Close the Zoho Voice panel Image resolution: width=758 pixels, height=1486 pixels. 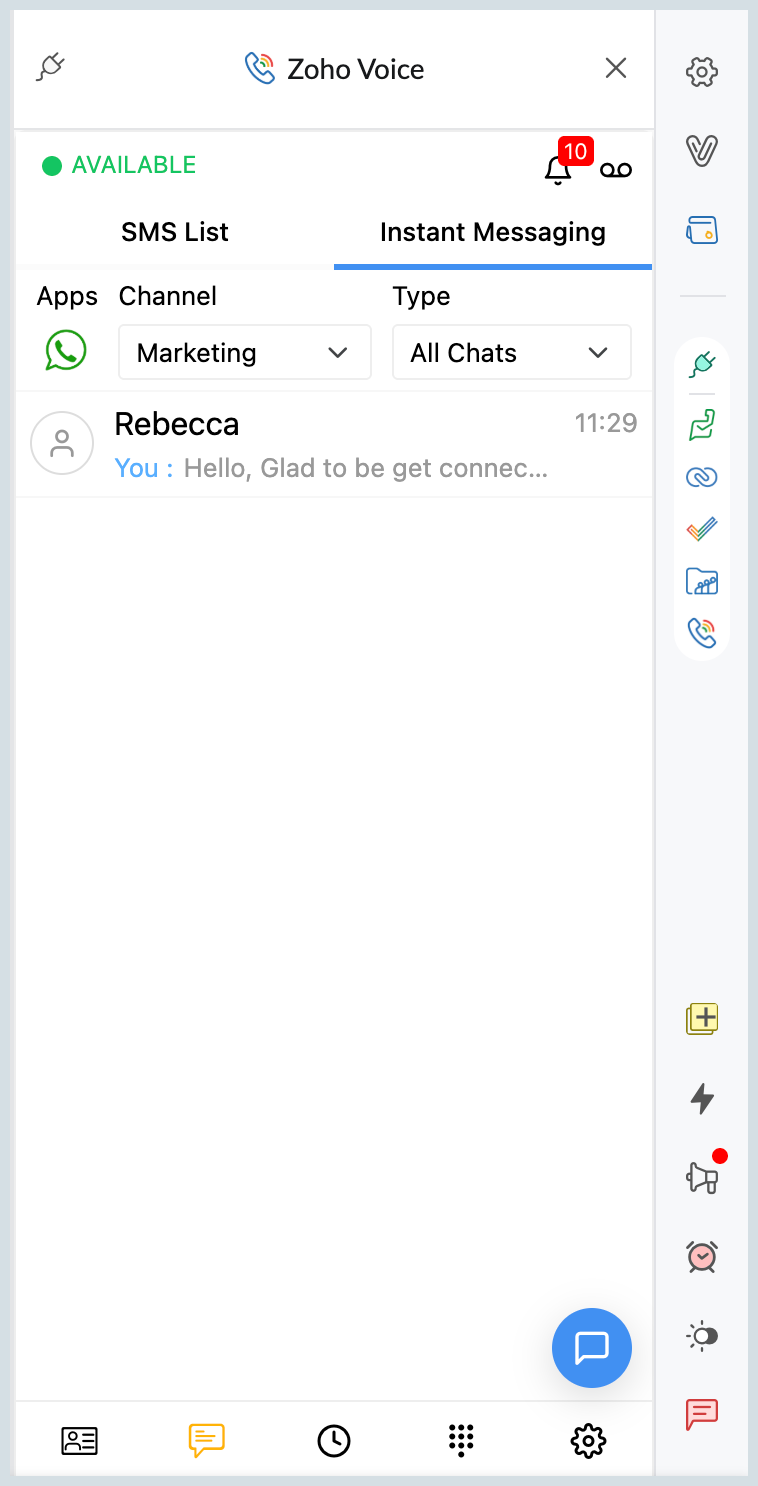click(616, 68)
